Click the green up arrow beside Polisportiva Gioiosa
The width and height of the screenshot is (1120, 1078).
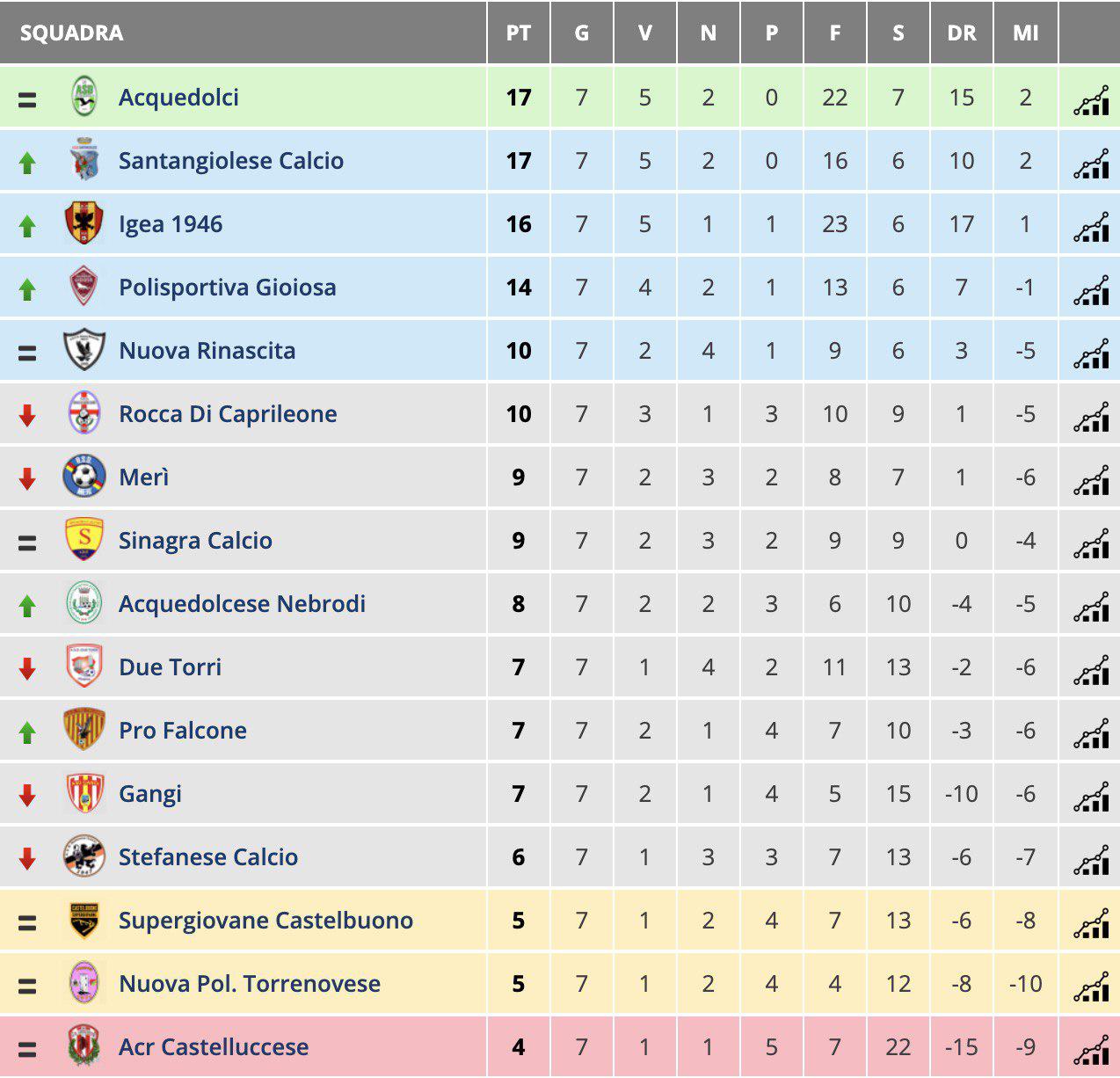27,288
